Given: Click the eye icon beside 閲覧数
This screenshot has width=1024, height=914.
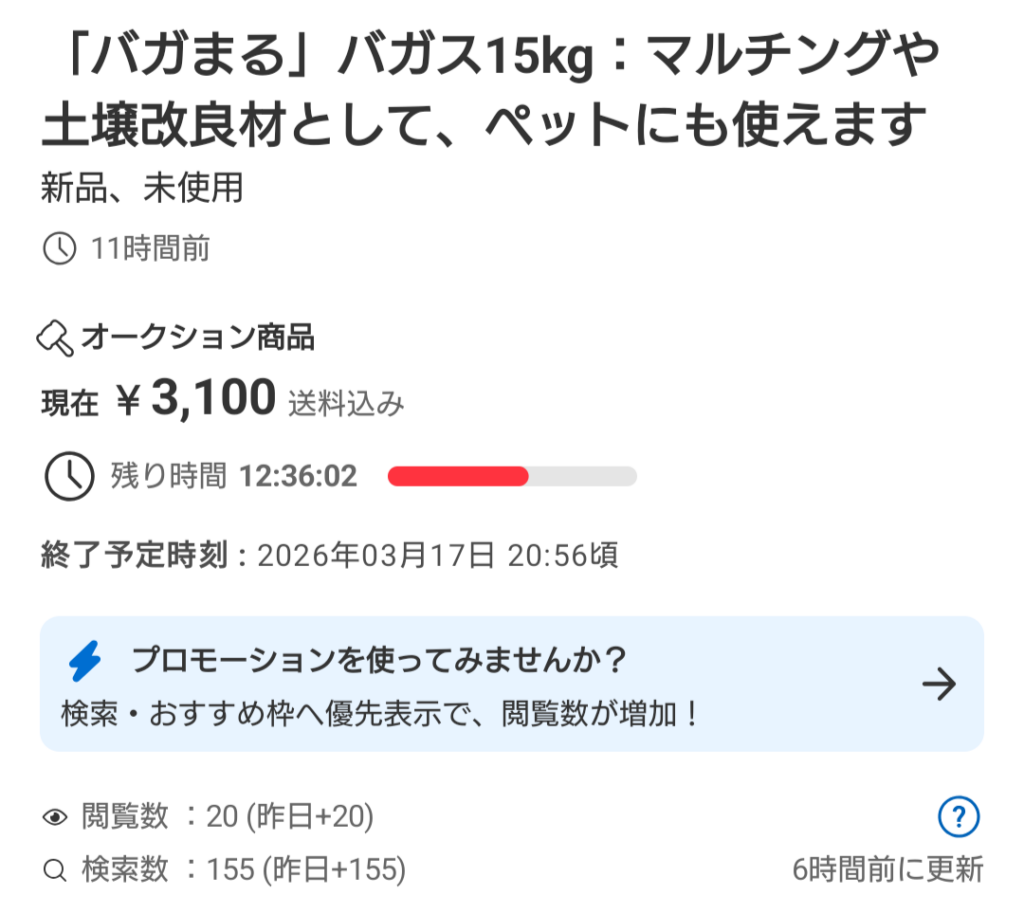Looking at the screenshot, I should tap(55, 818).
